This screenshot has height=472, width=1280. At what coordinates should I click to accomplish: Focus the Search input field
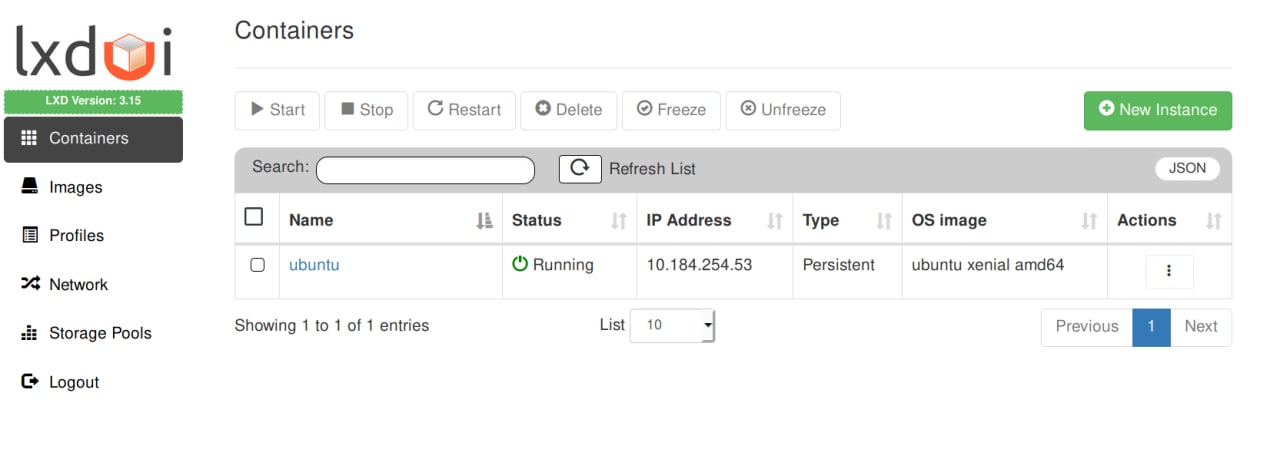(426, 170)
